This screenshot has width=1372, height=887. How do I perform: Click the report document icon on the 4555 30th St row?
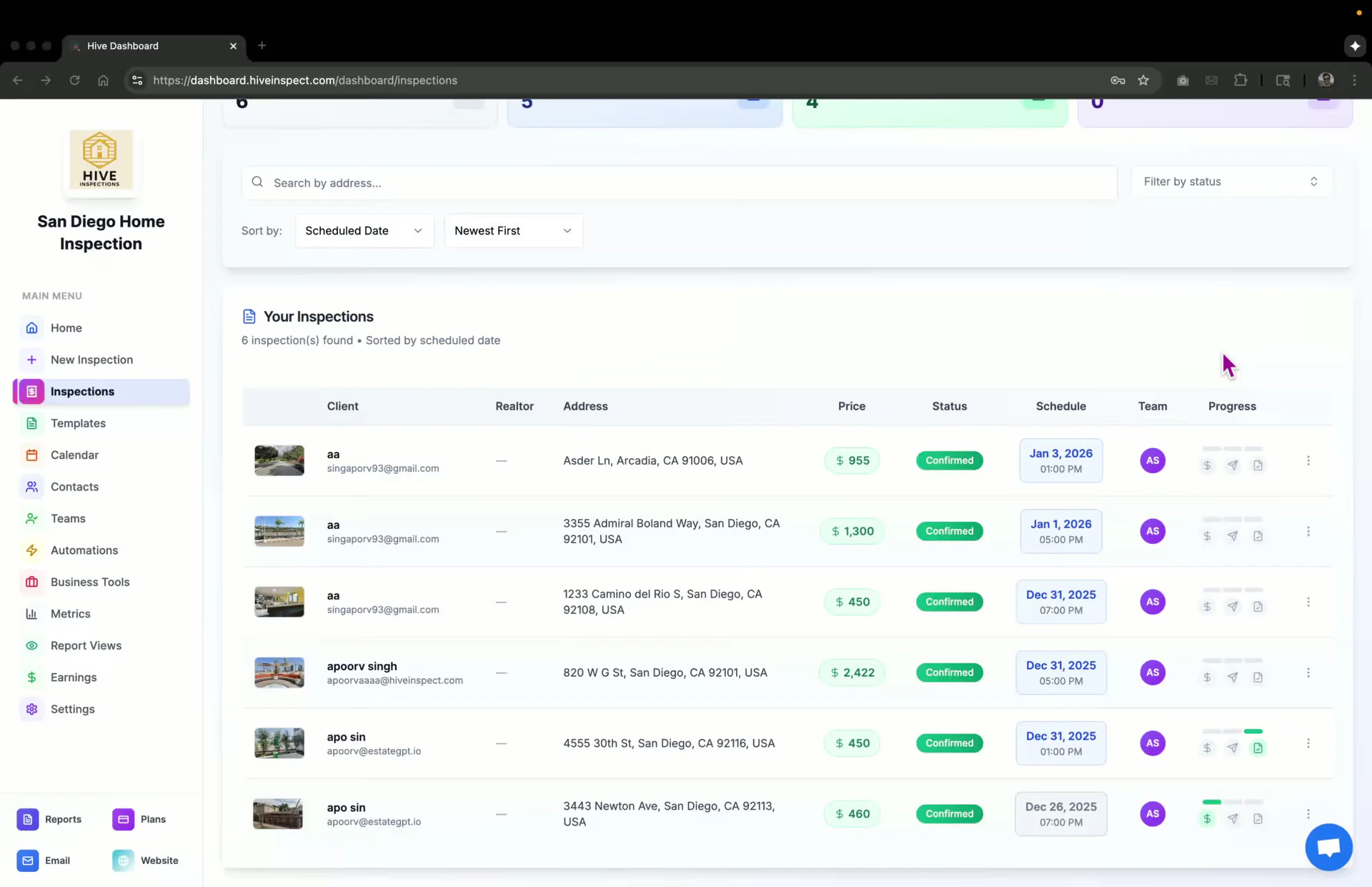pyautogui.click(x=1258, y=747)
